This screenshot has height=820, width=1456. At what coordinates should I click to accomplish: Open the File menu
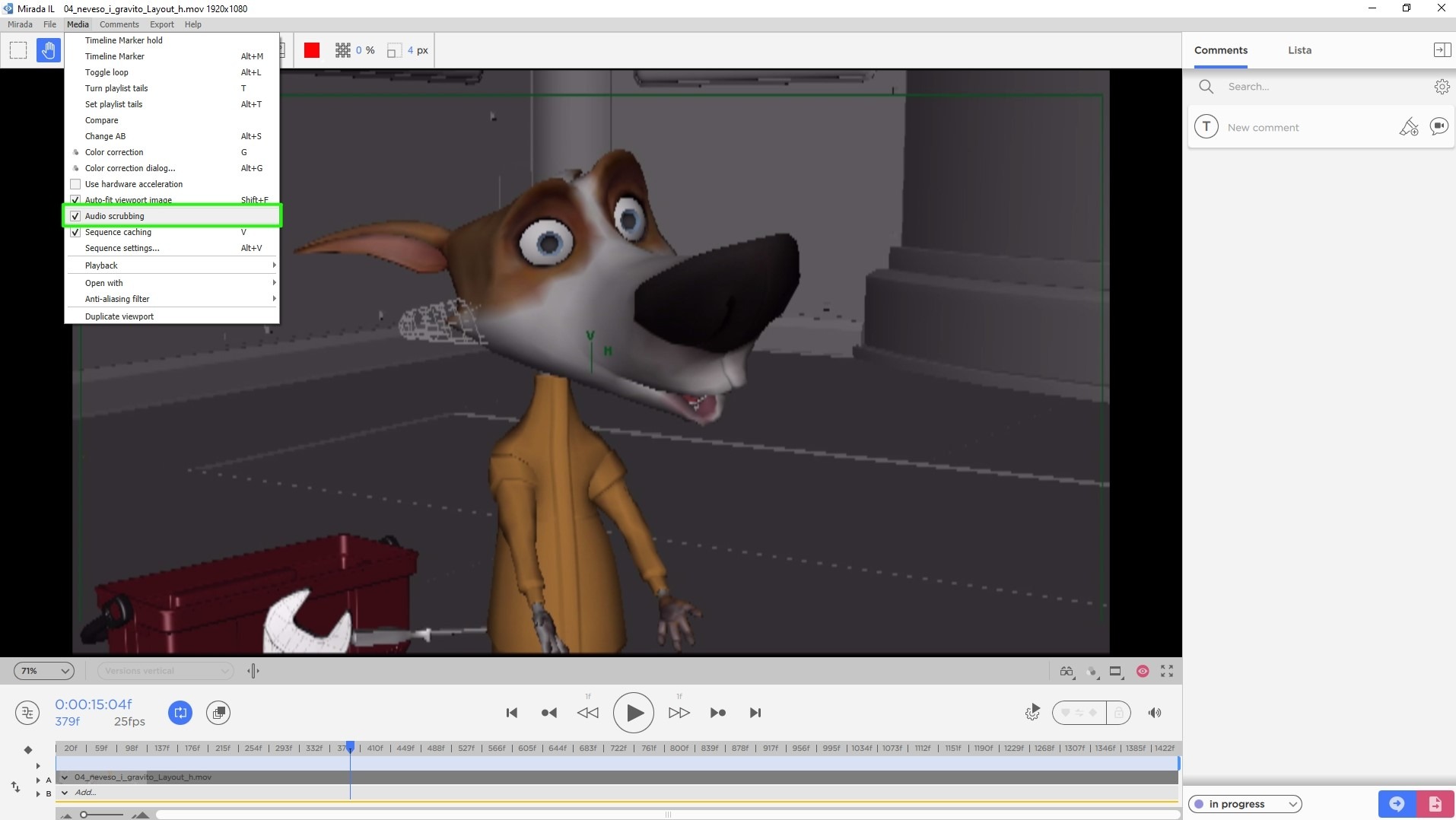coord(49,24)
